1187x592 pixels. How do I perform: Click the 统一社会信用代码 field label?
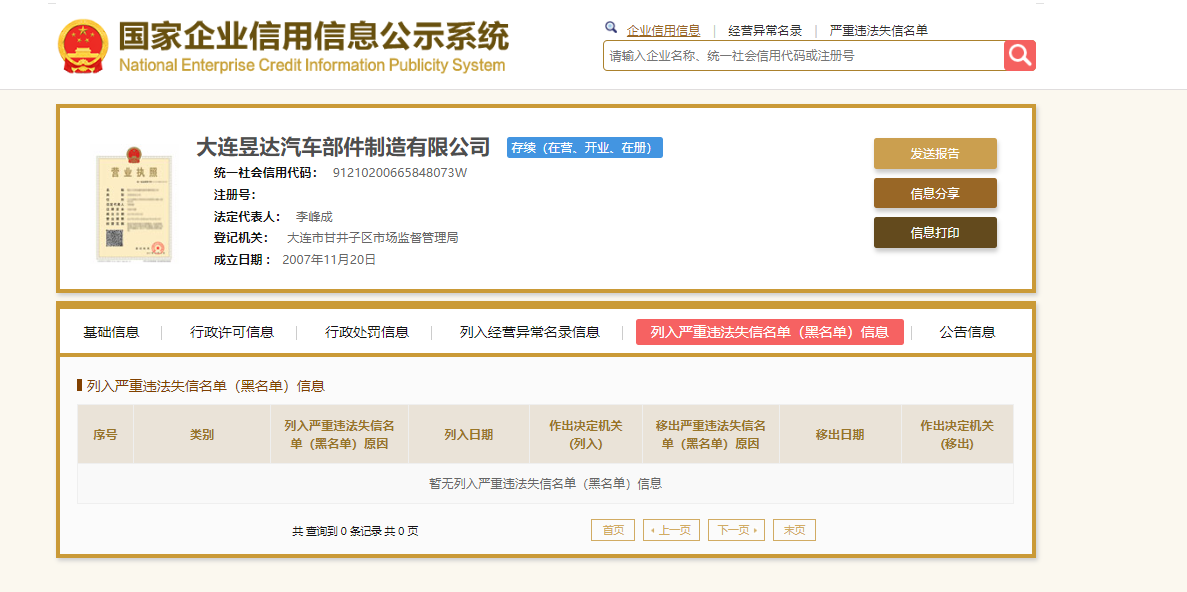point(266,172)
